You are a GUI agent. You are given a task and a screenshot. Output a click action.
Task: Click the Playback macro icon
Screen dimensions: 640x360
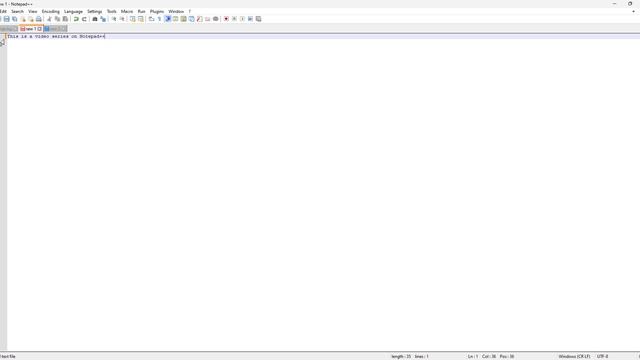click(x=242, y=19)
